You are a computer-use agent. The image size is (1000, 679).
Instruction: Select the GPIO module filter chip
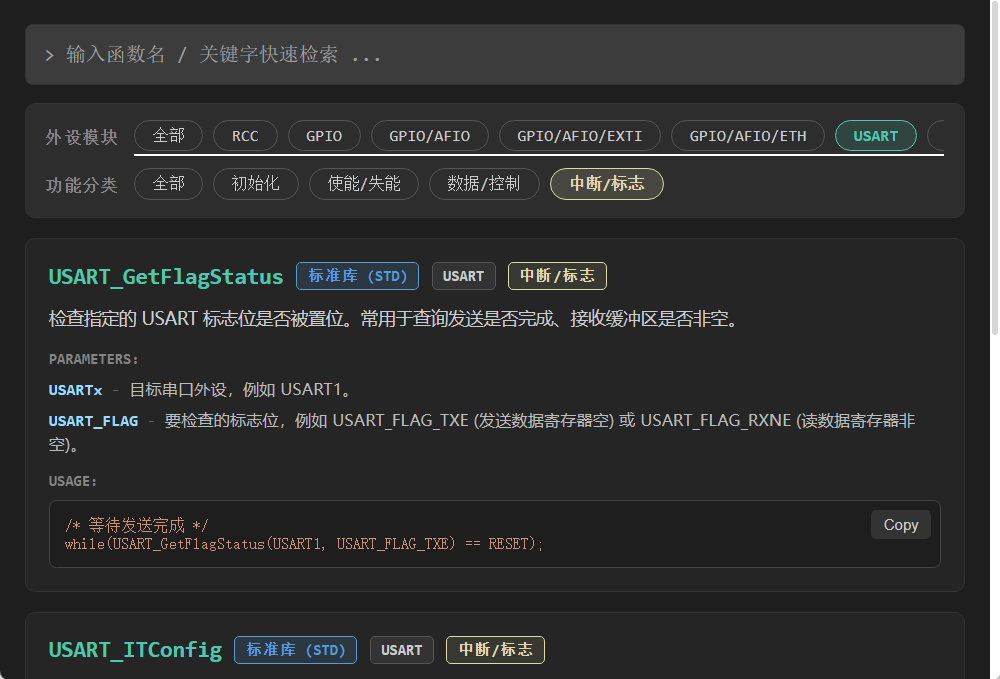324,136
